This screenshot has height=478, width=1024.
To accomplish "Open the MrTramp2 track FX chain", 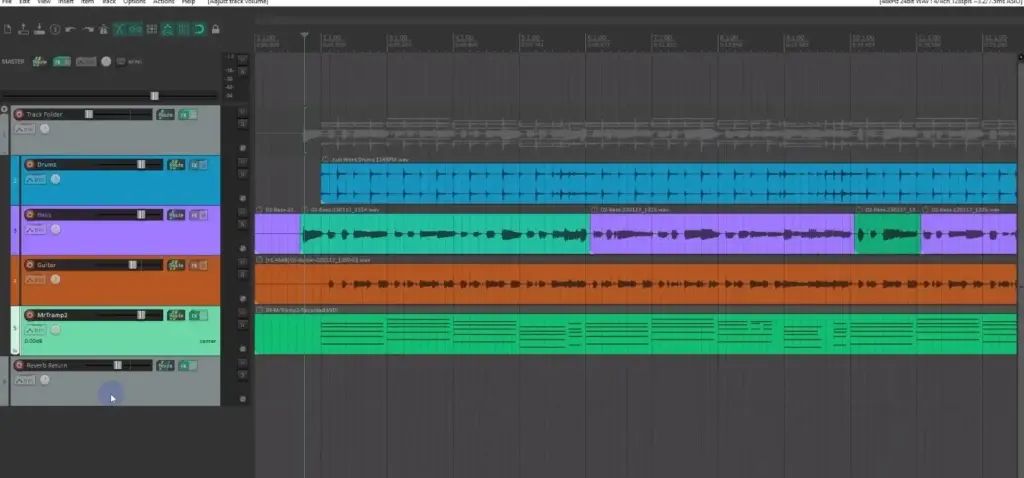I will click(x=199, y=315).
